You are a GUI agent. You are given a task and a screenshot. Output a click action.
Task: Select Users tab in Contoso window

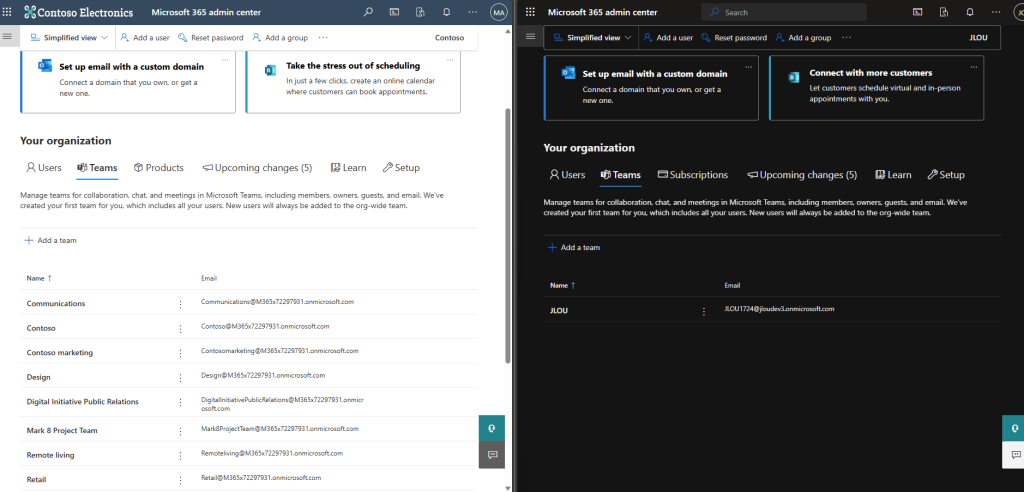tap(44, 168)
